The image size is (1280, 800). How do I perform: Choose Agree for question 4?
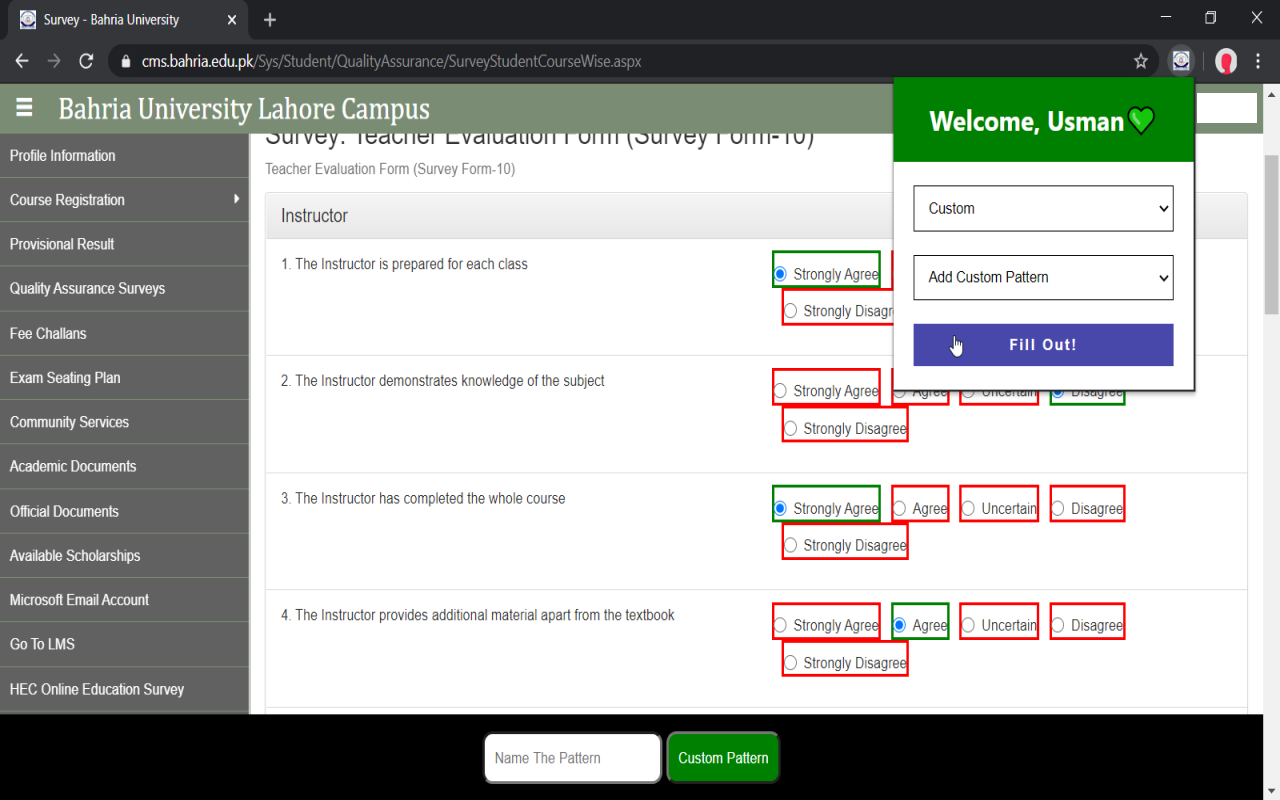[899, 625]
